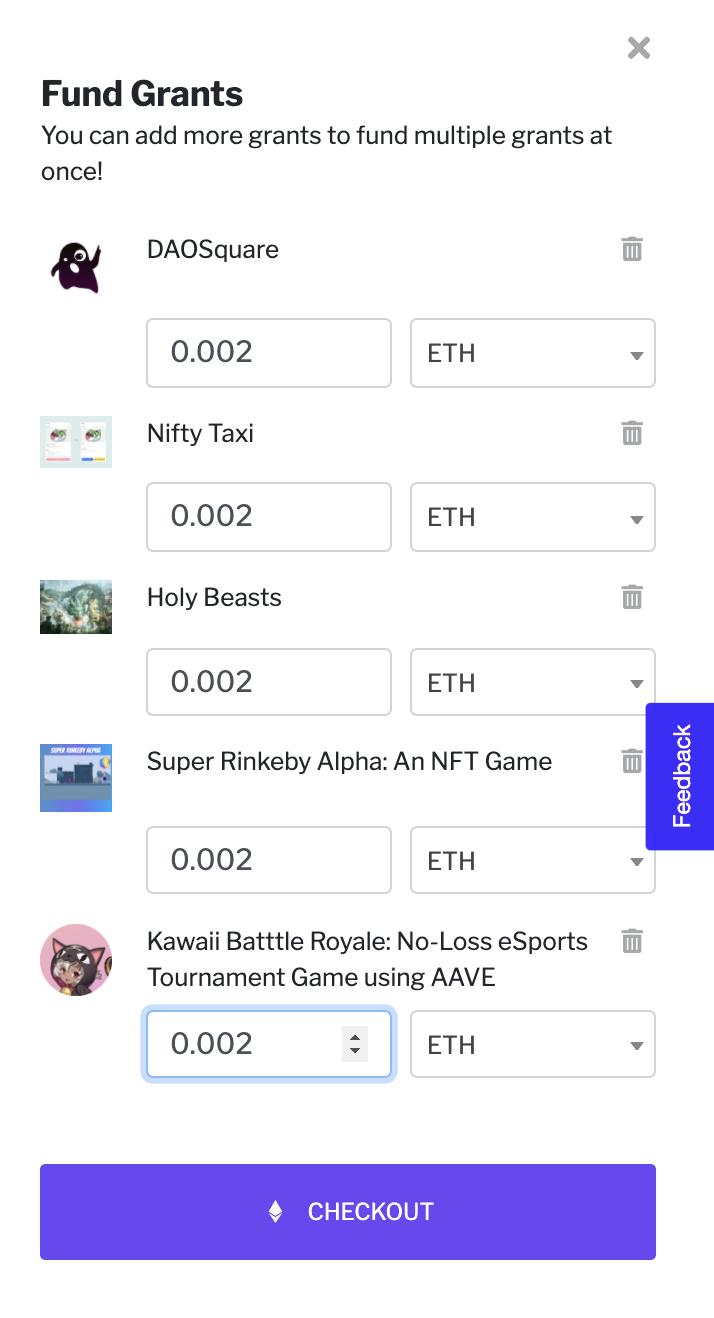
Task: Click the DAOSquare ghost logo
Action: 76,265
